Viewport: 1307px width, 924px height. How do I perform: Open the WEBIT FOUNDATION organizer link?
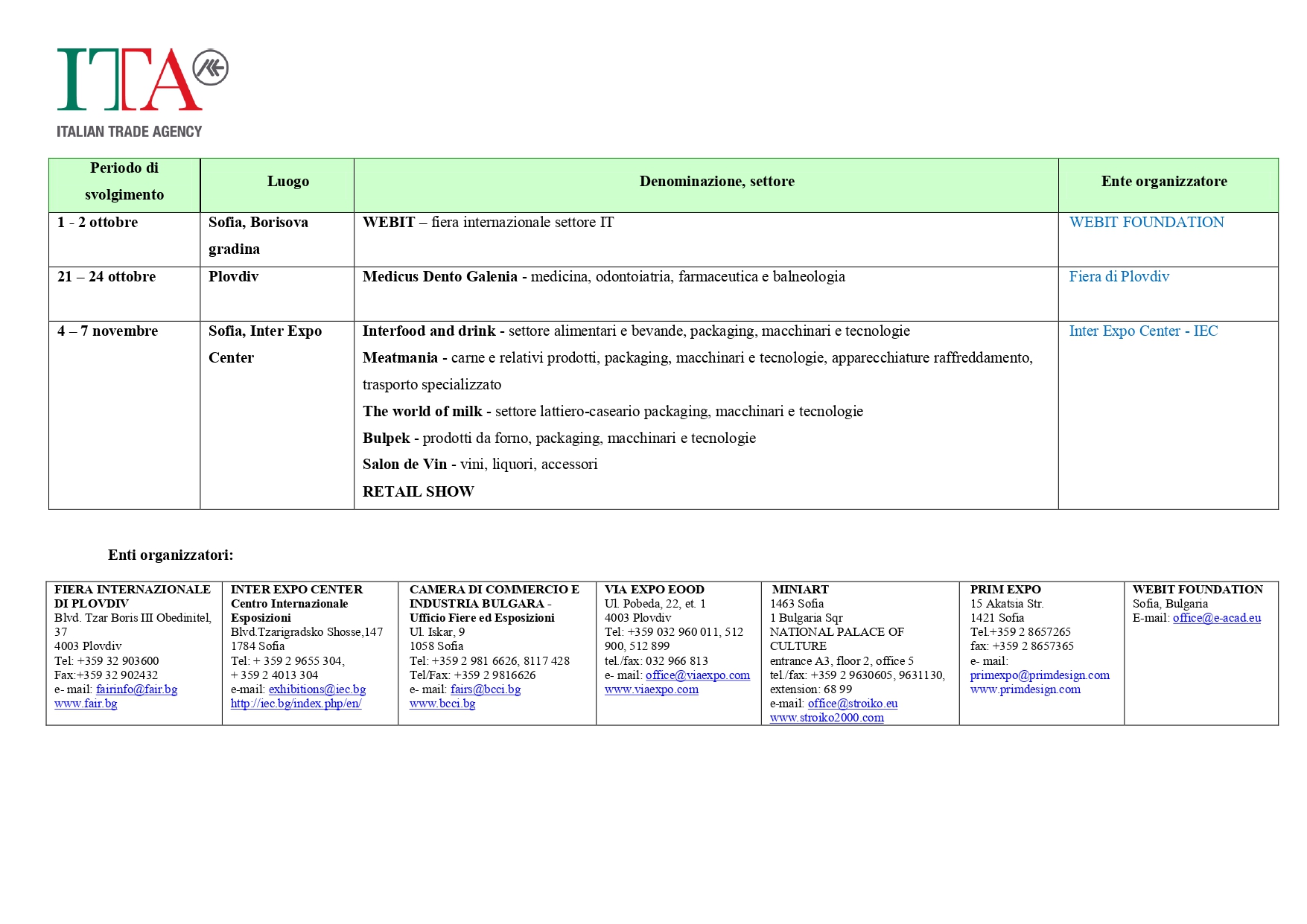pos(1146,223)
